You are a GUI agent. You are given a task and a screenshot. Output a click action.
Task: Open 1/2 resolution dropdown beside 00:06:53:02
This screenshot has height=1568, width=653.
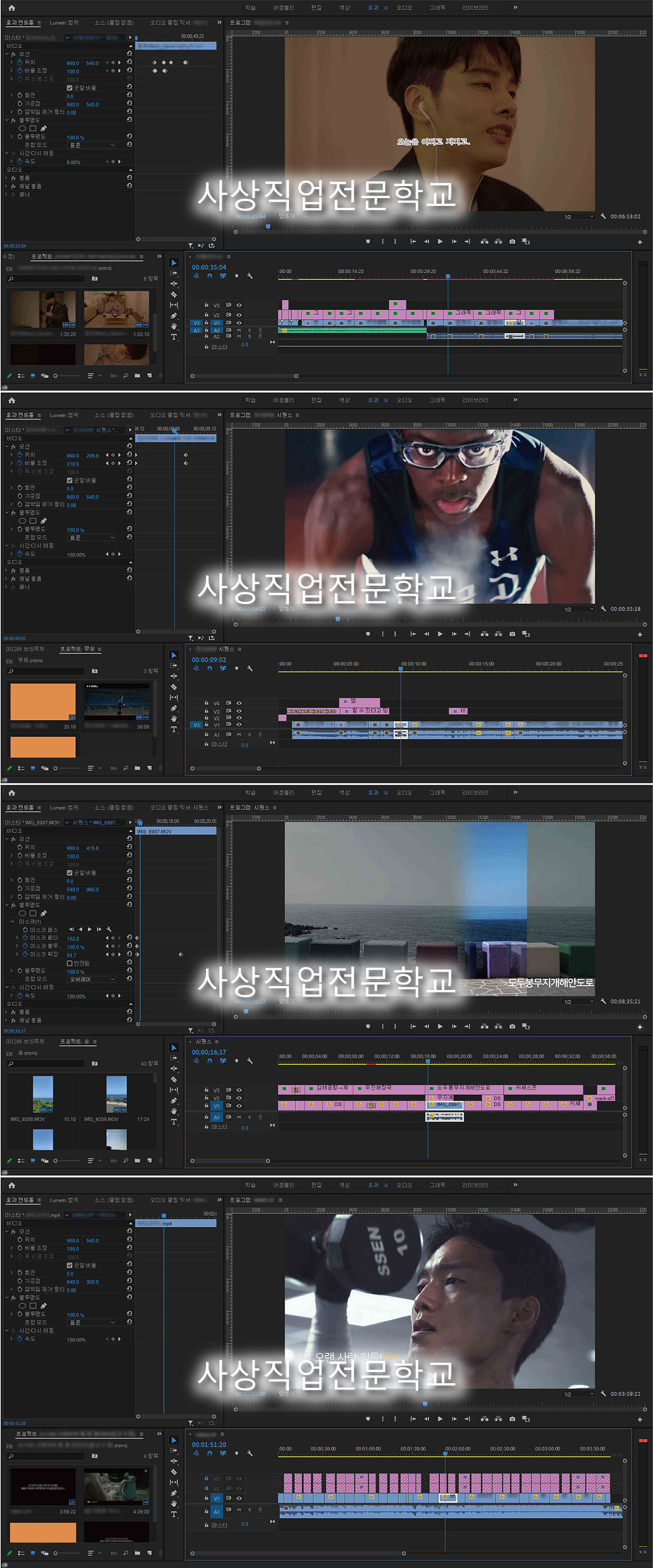[x=578, y=216]
